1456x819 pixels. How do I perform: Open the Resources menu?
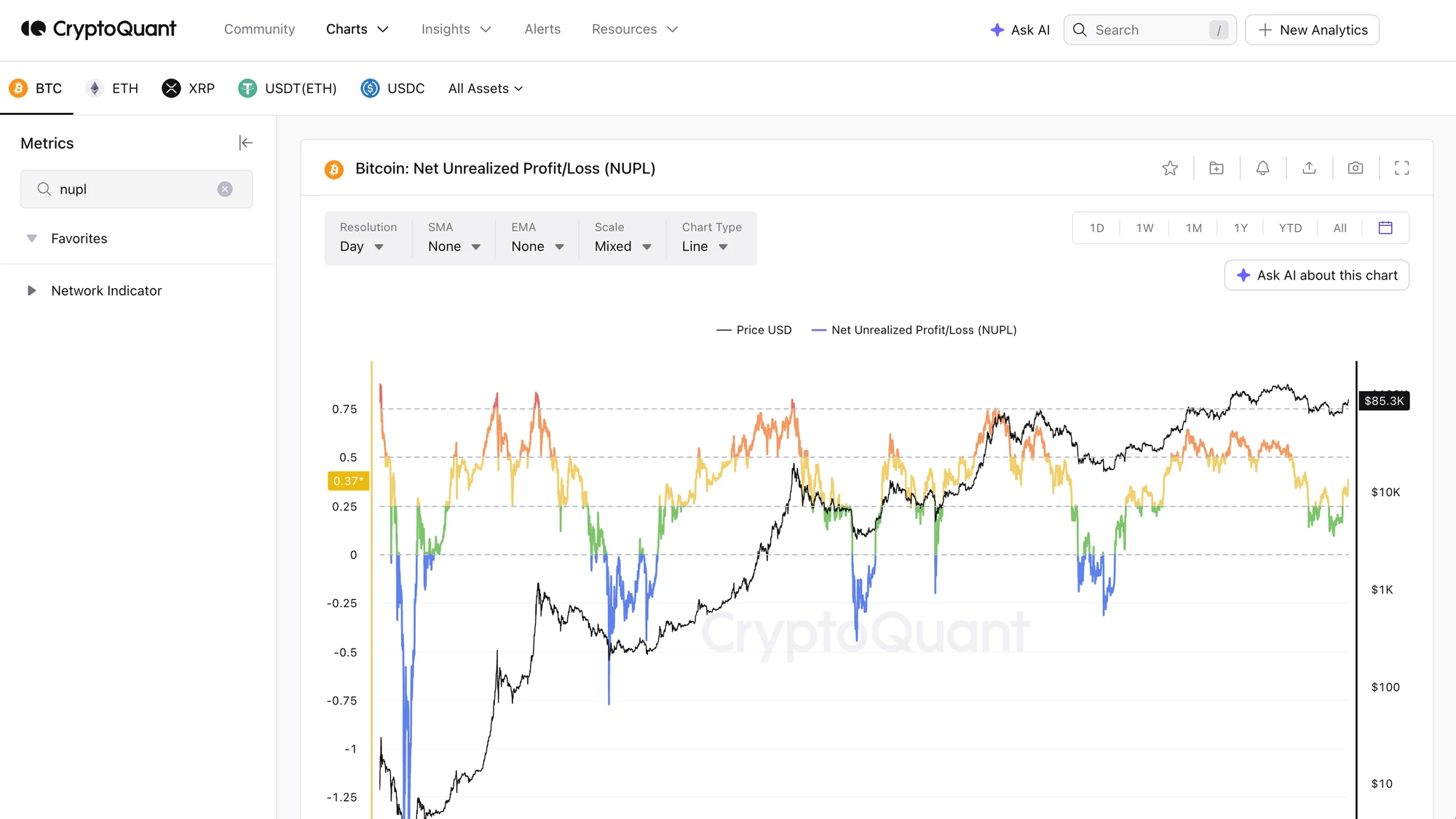point(635,29)
